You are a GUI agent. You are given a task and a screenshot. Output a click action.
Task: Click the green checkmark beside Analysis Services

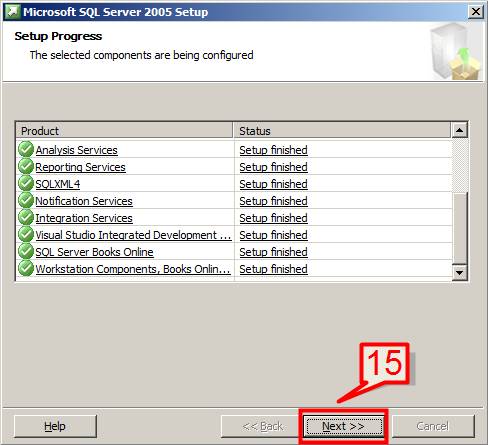26,149
